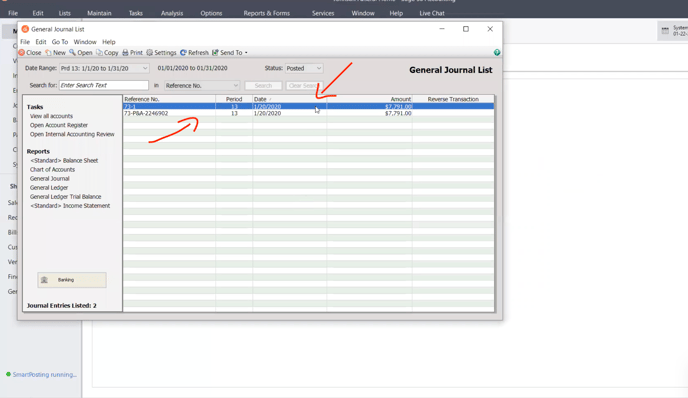Click the Clear Search button
This screenshot has height=398, width=688.
click(304, 86)
